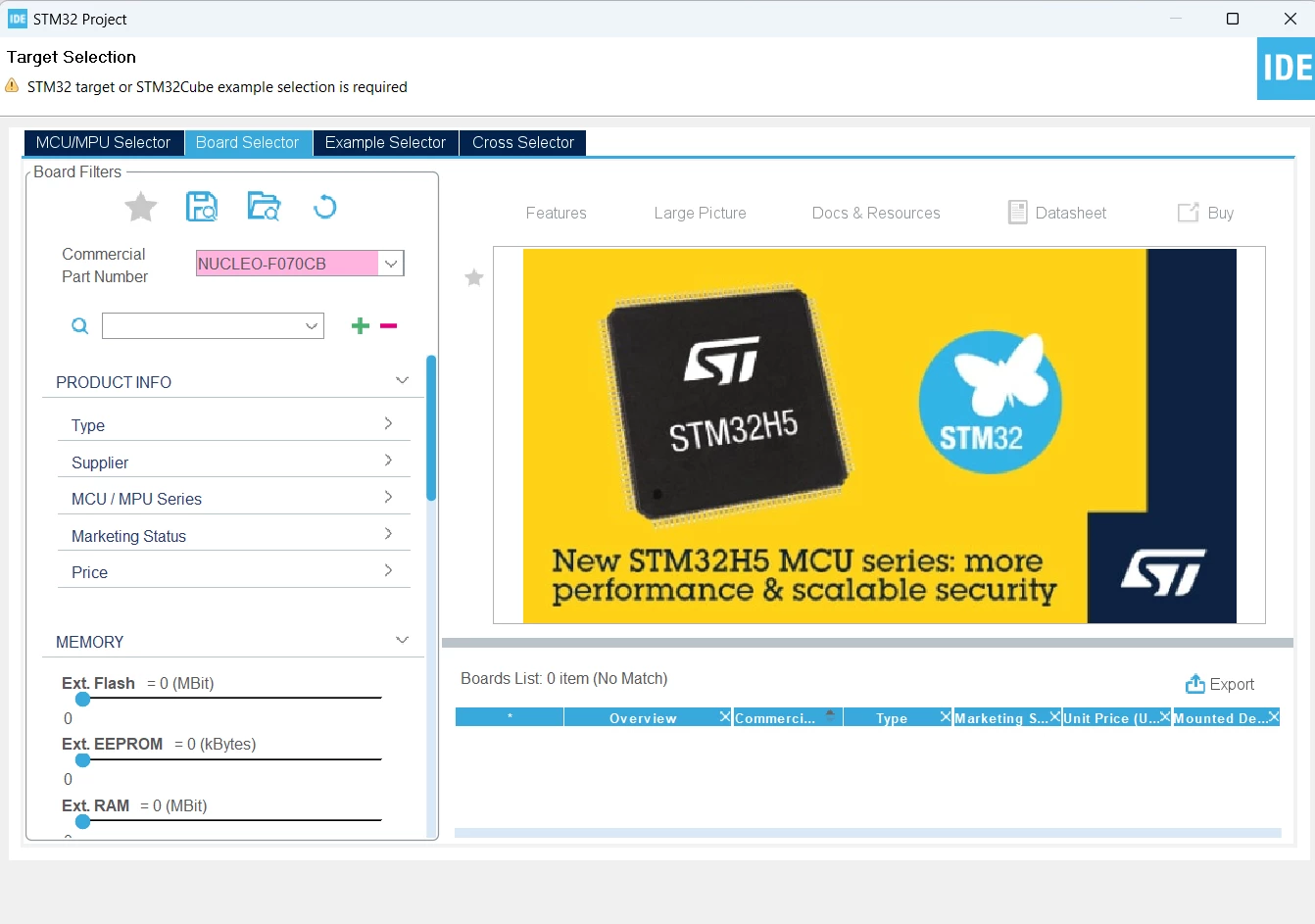Remove the Type column via its X
1315x924 pixels.
point(946,717)
